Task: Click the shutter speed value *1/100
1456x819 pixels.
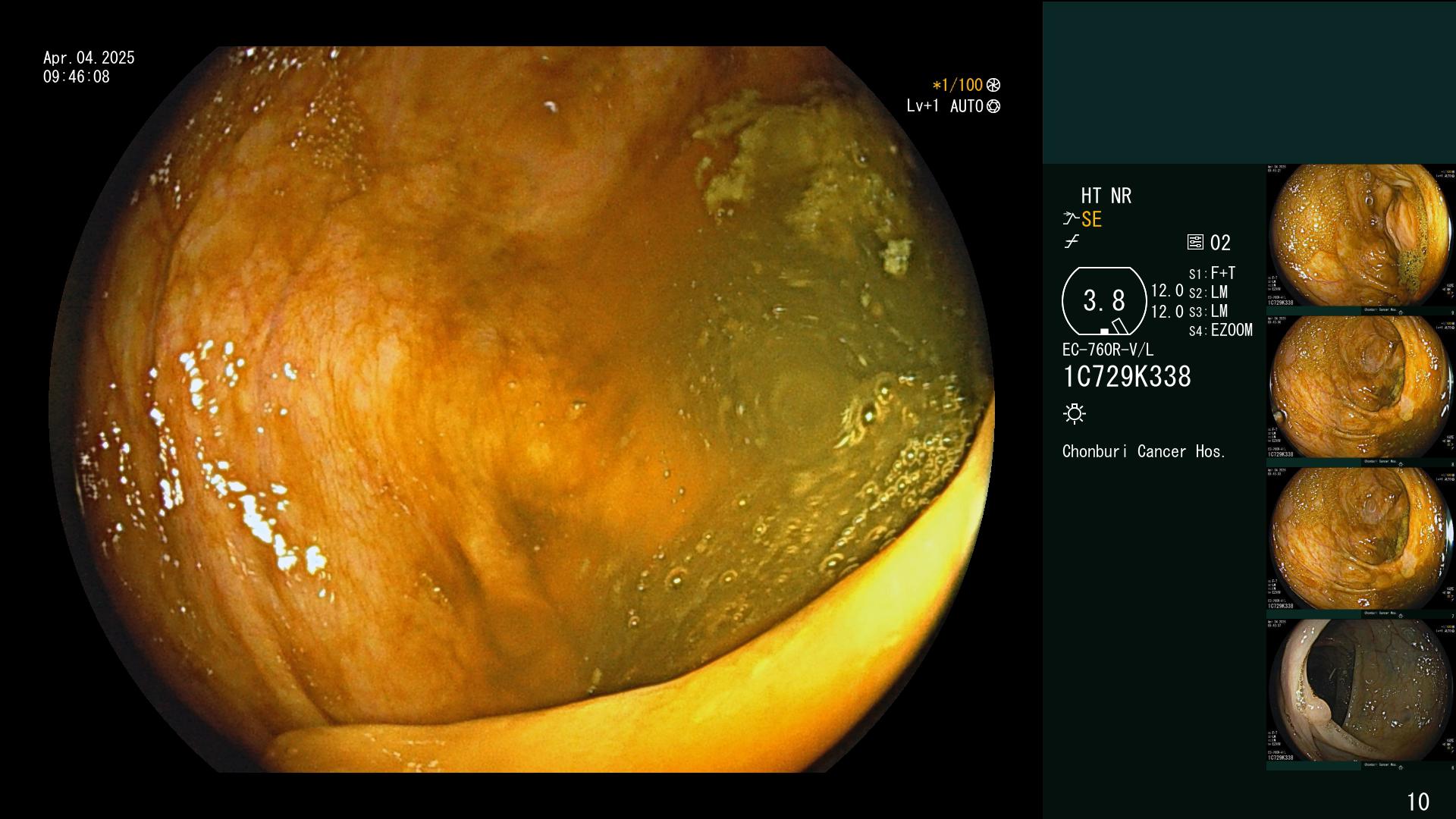Action: pyautogui.click(x=957, y=86)
